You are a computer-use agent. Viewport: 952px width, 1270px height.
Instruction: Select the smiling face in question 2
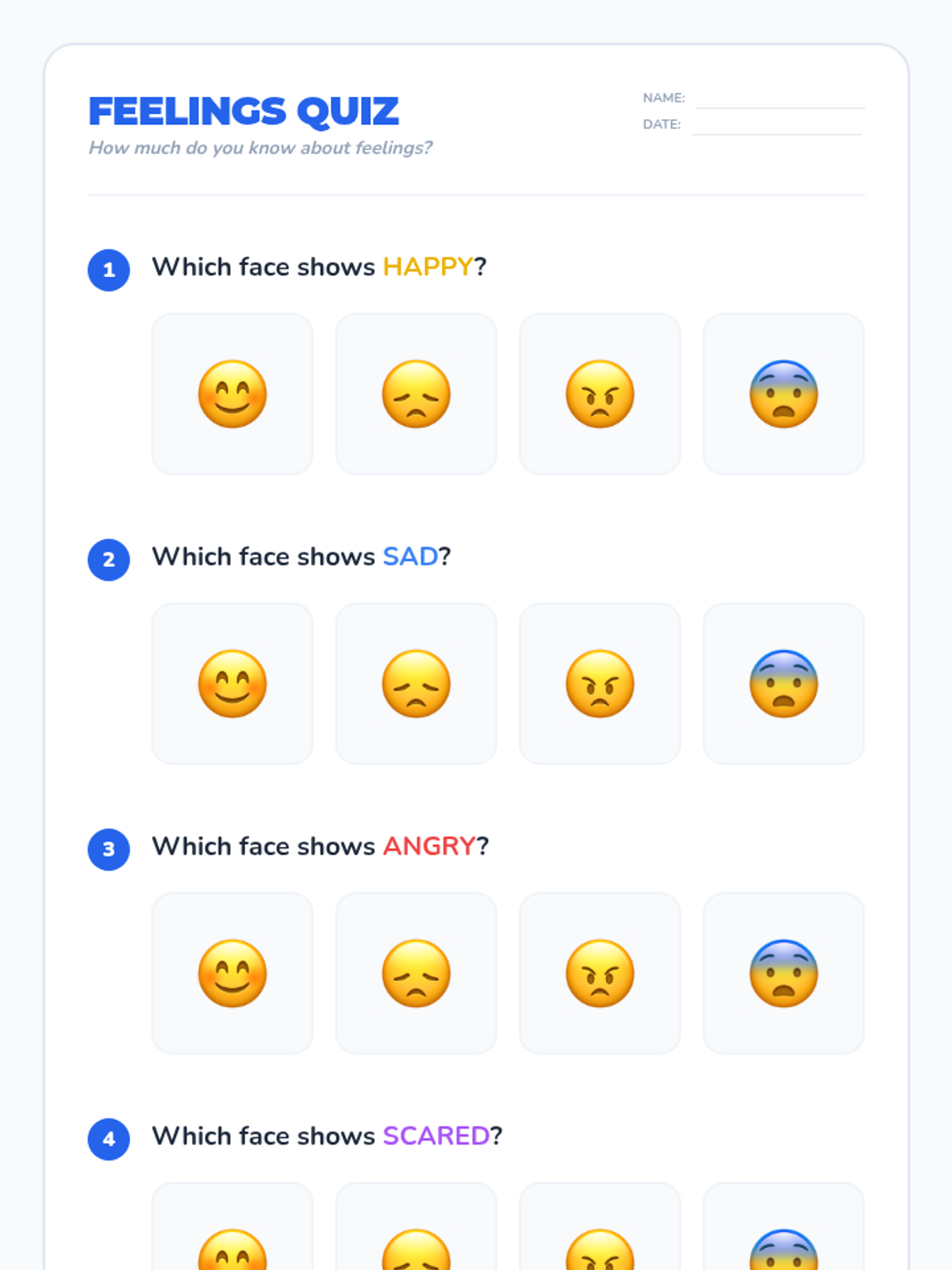(232, 683)
